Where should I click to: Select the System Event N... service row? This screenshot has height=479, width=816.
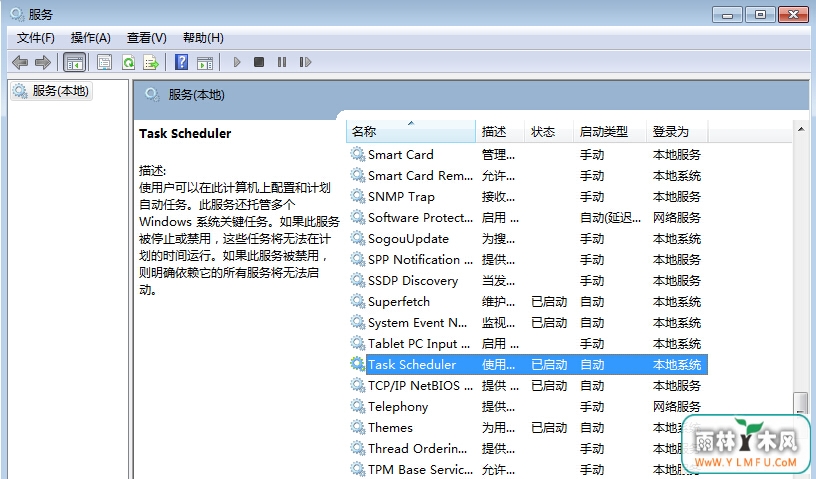click(x=527, y=322)
